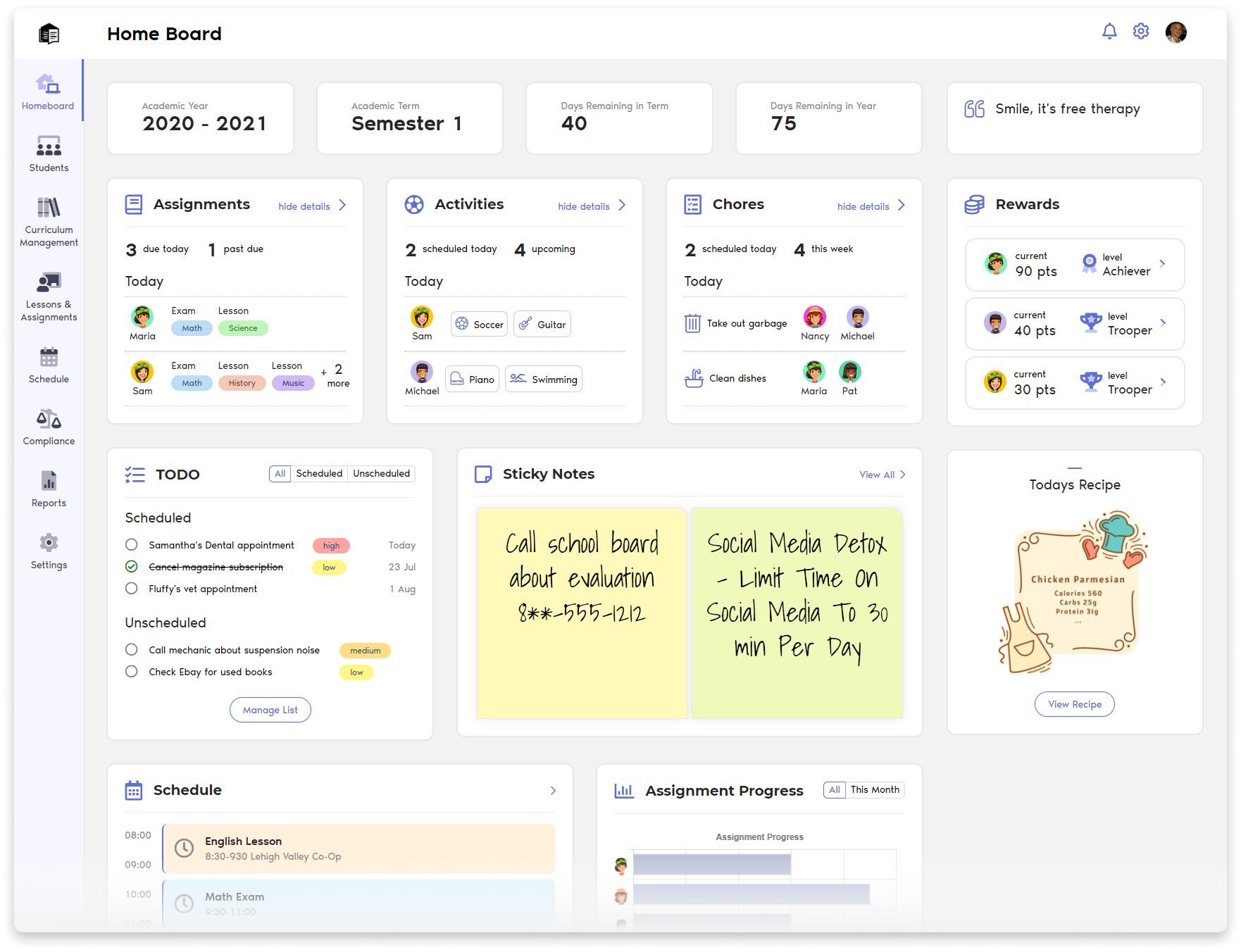Click the Manage List button
This screenshot has width=1241, height=952.
point(270,710)
